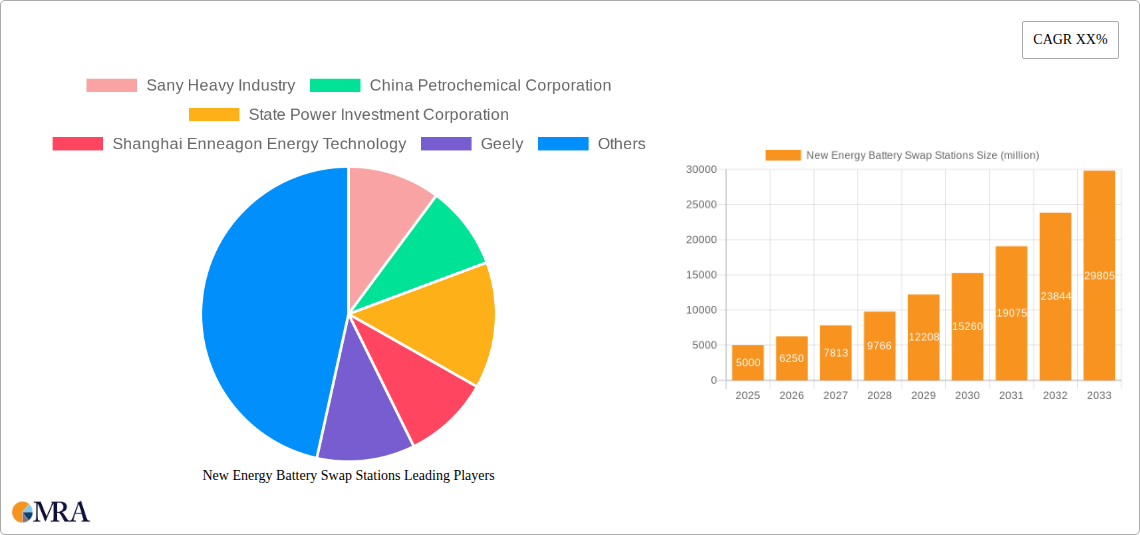1140x535 pixels.
Task: Toggle Shanghai Enneagon Energy Technology legend swatch
Action: pos(78,144)
